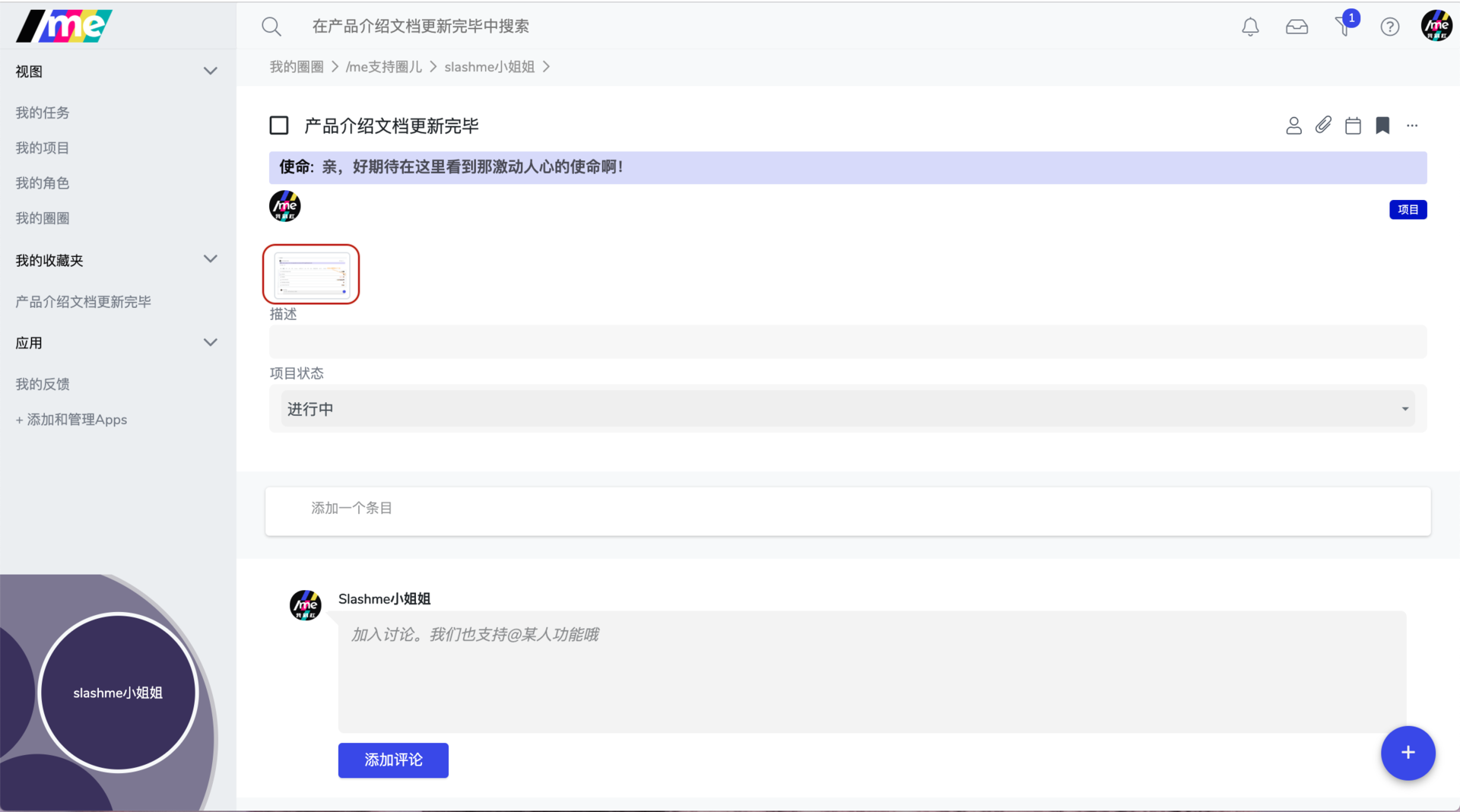1460x812 pixels.
Task: Click the 视图 section heading
Action: 29,71
